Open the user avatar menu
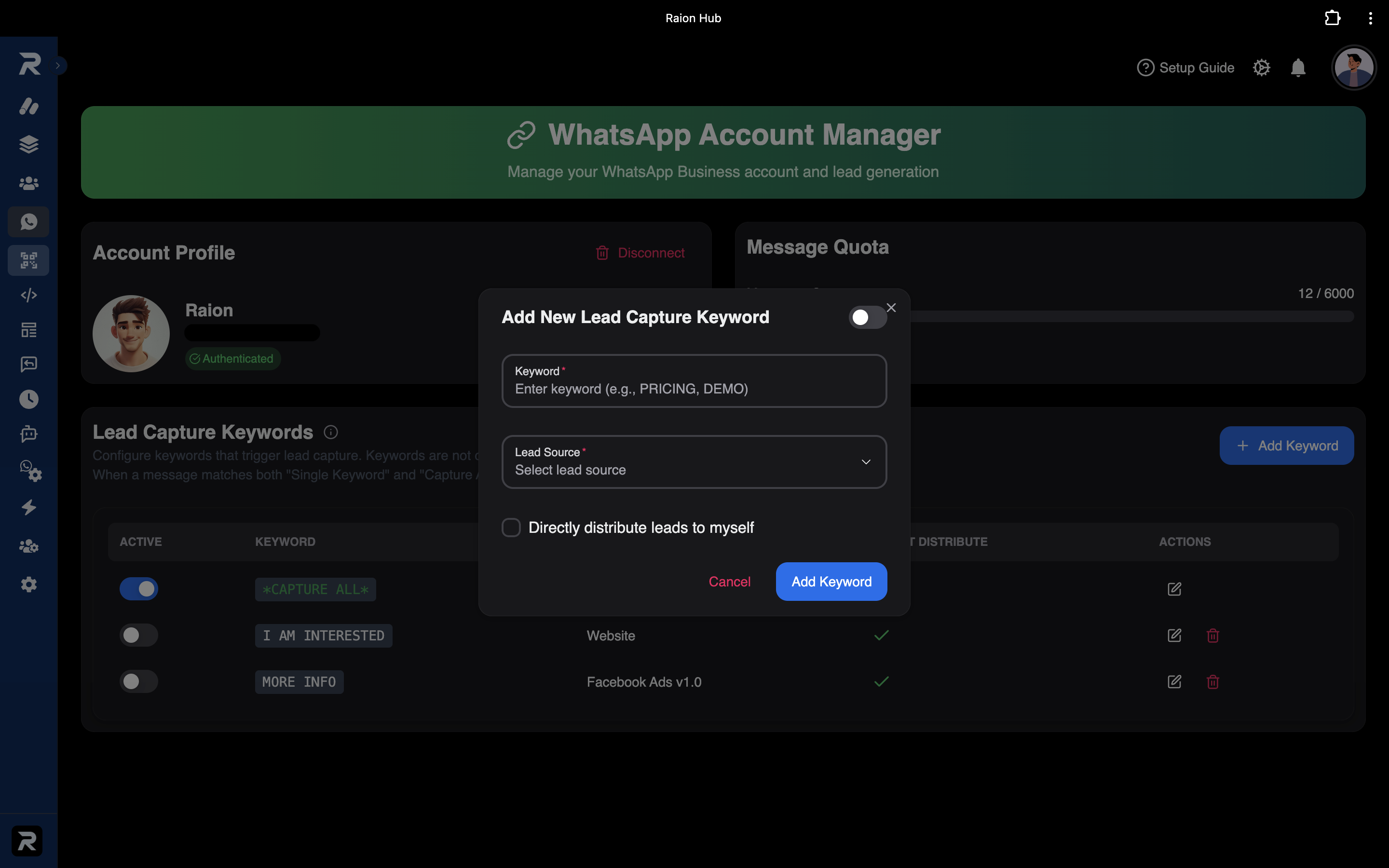Screen dimensions: 1389x868 [x=1353, y=68]
